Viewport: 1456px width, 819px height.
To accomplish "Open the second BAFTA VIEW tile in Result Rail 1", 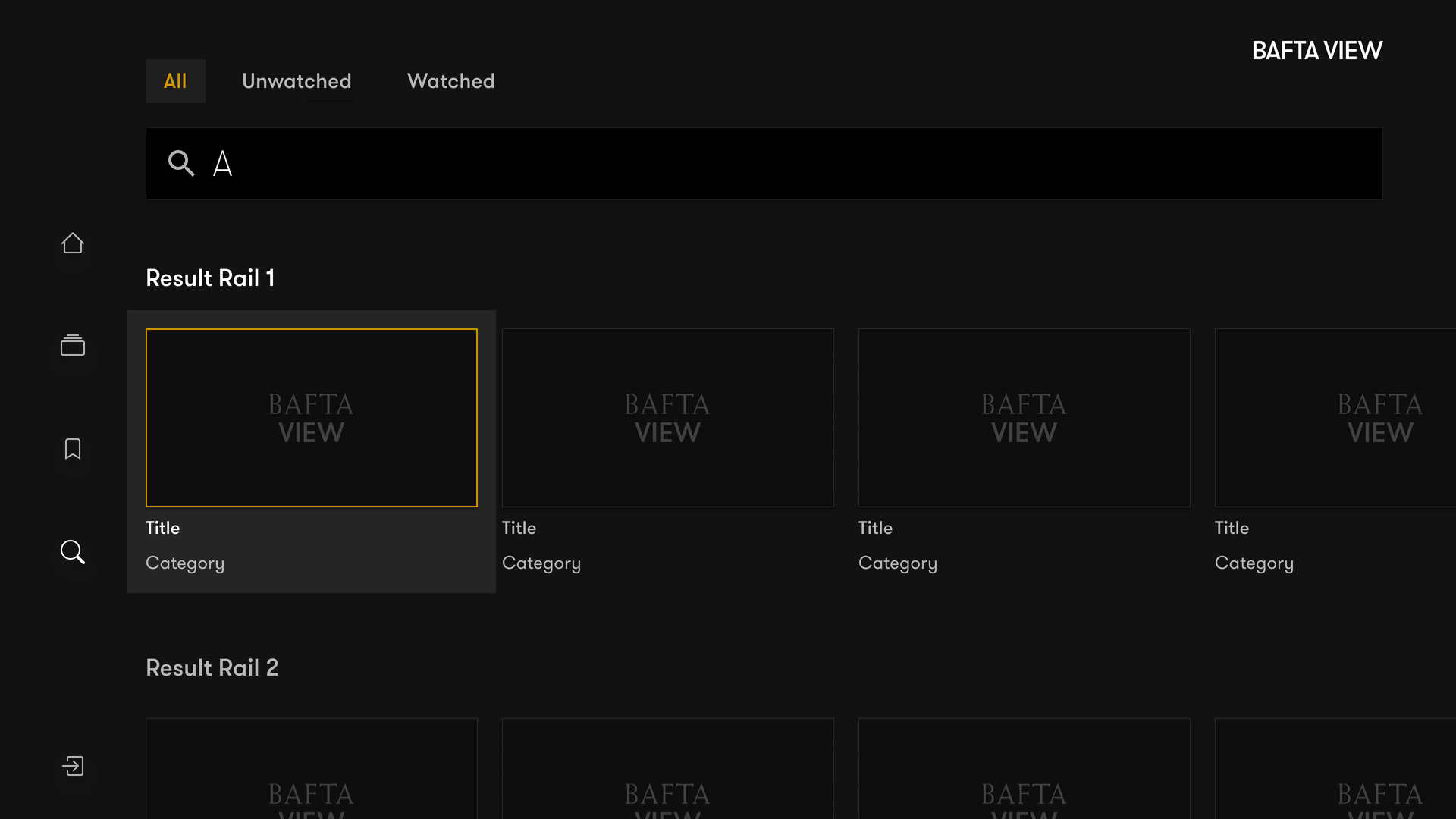I will point(667,418).
